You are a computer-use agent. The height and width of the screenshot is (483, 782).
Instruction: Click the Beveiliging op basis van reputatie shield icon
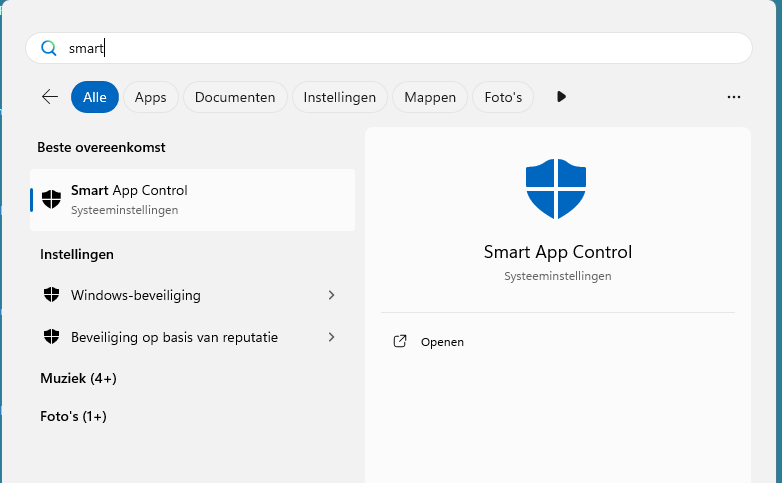[51, 337]
